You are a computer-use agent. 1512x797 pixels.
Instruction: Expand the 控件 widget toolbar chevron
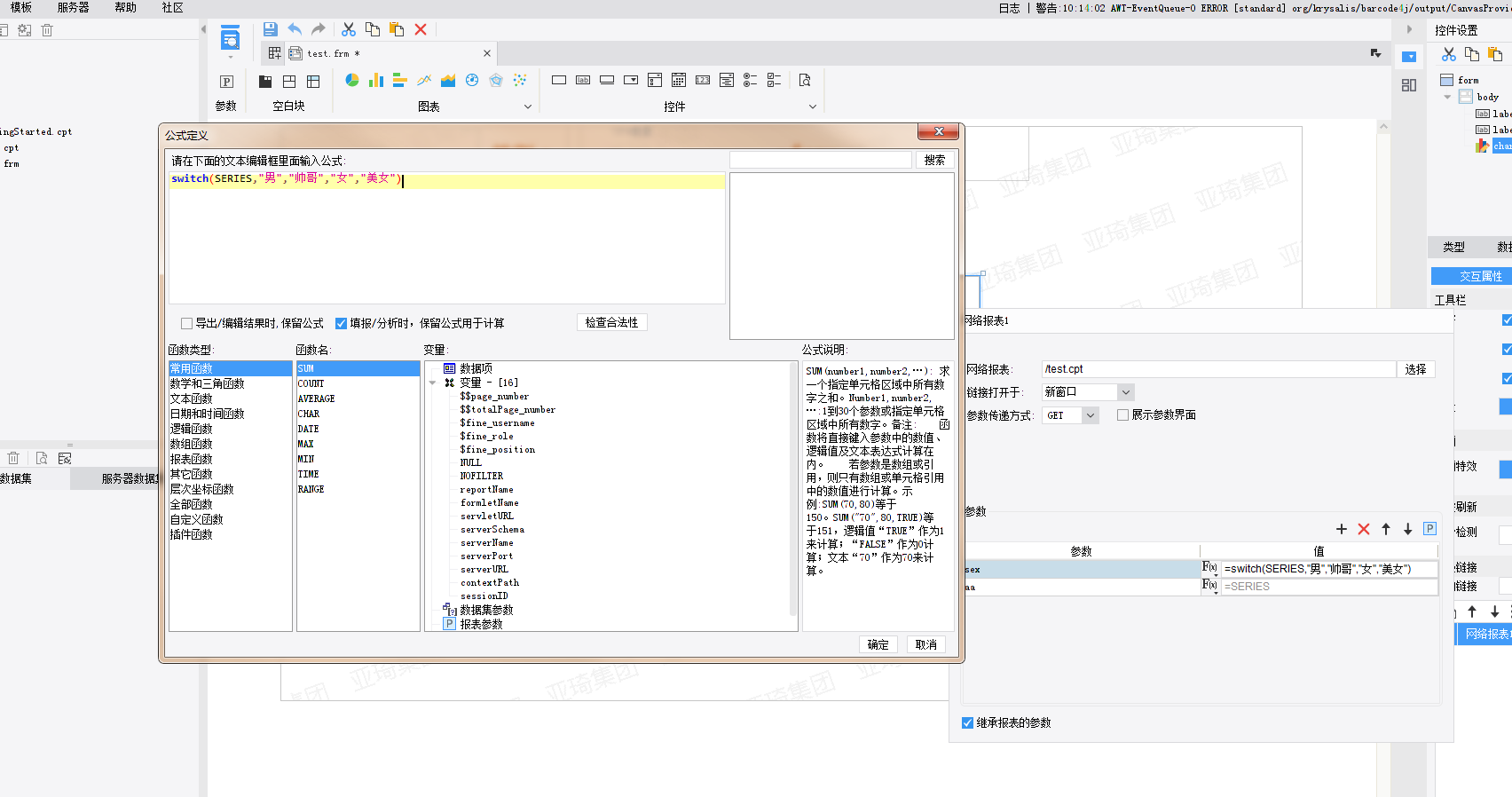[x=812, y=107]
